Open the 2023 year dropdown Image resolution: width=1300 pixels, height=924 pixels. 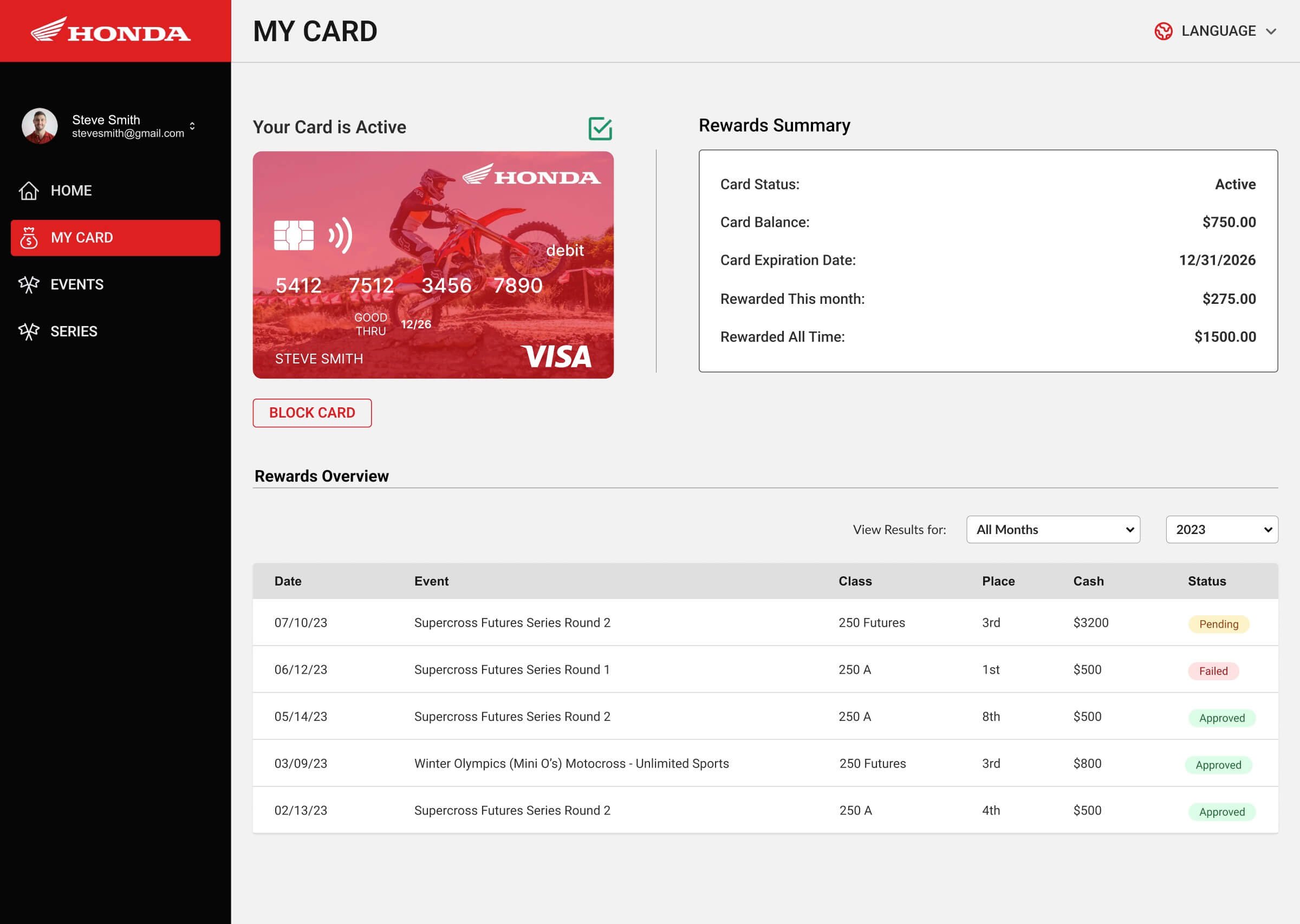coord(1222,530)
